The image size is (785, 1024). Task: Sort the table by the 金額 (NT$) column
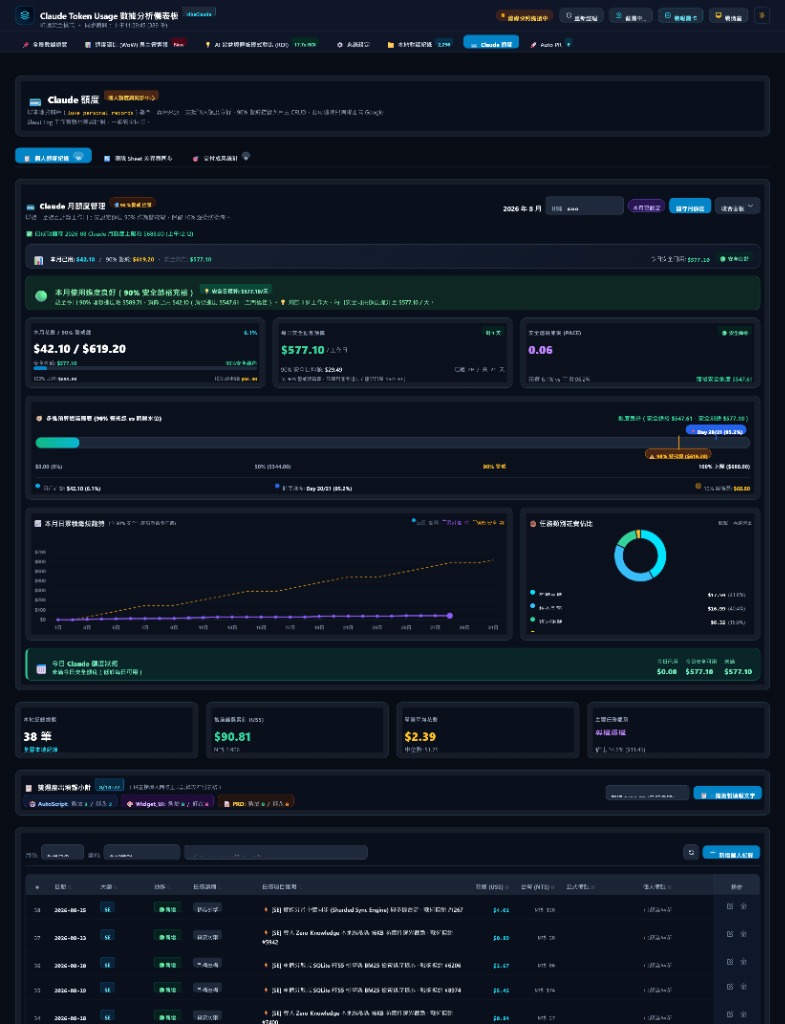pos(537,887)
